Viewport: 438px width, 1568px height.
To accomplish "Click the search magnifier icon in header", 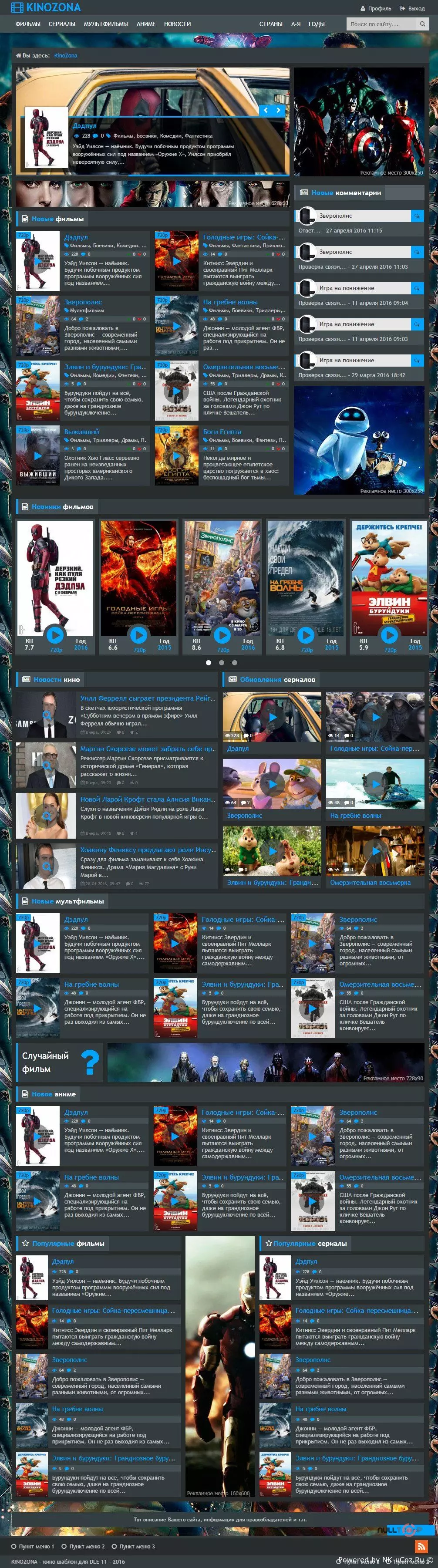I will 422,24.
